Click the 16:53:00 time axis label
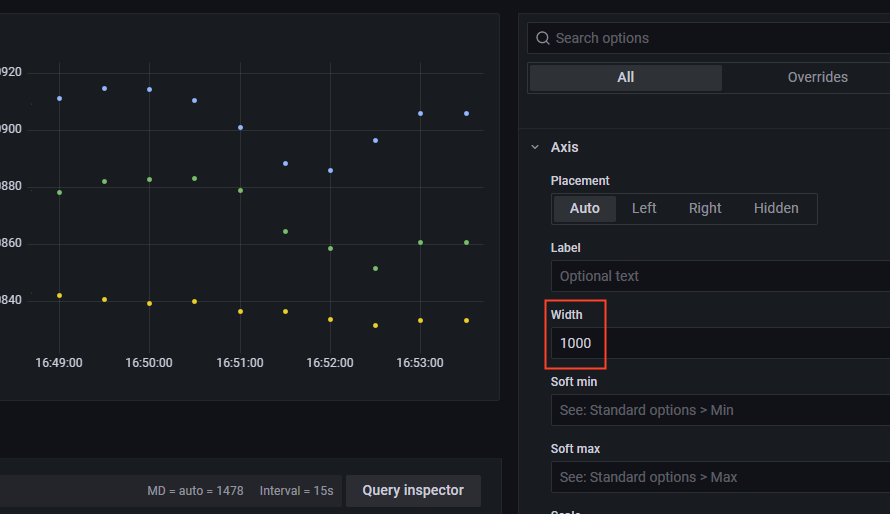Viewport: 890px width, 514px height. click(420, 363)
